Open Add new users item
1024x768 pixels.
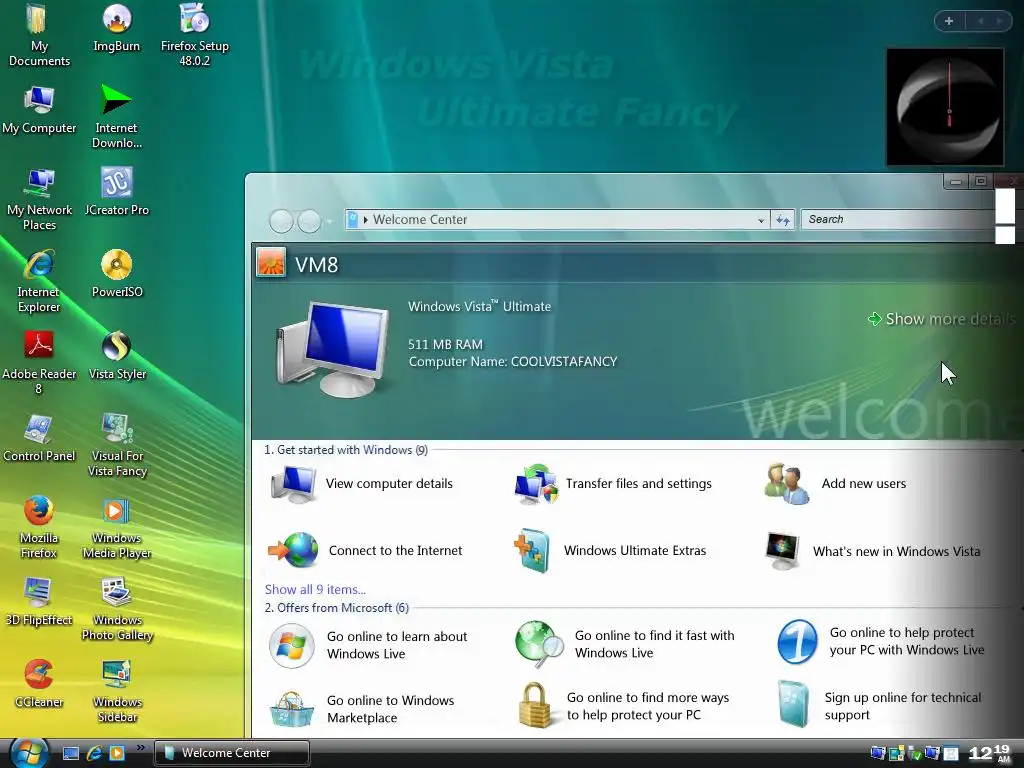835,484
